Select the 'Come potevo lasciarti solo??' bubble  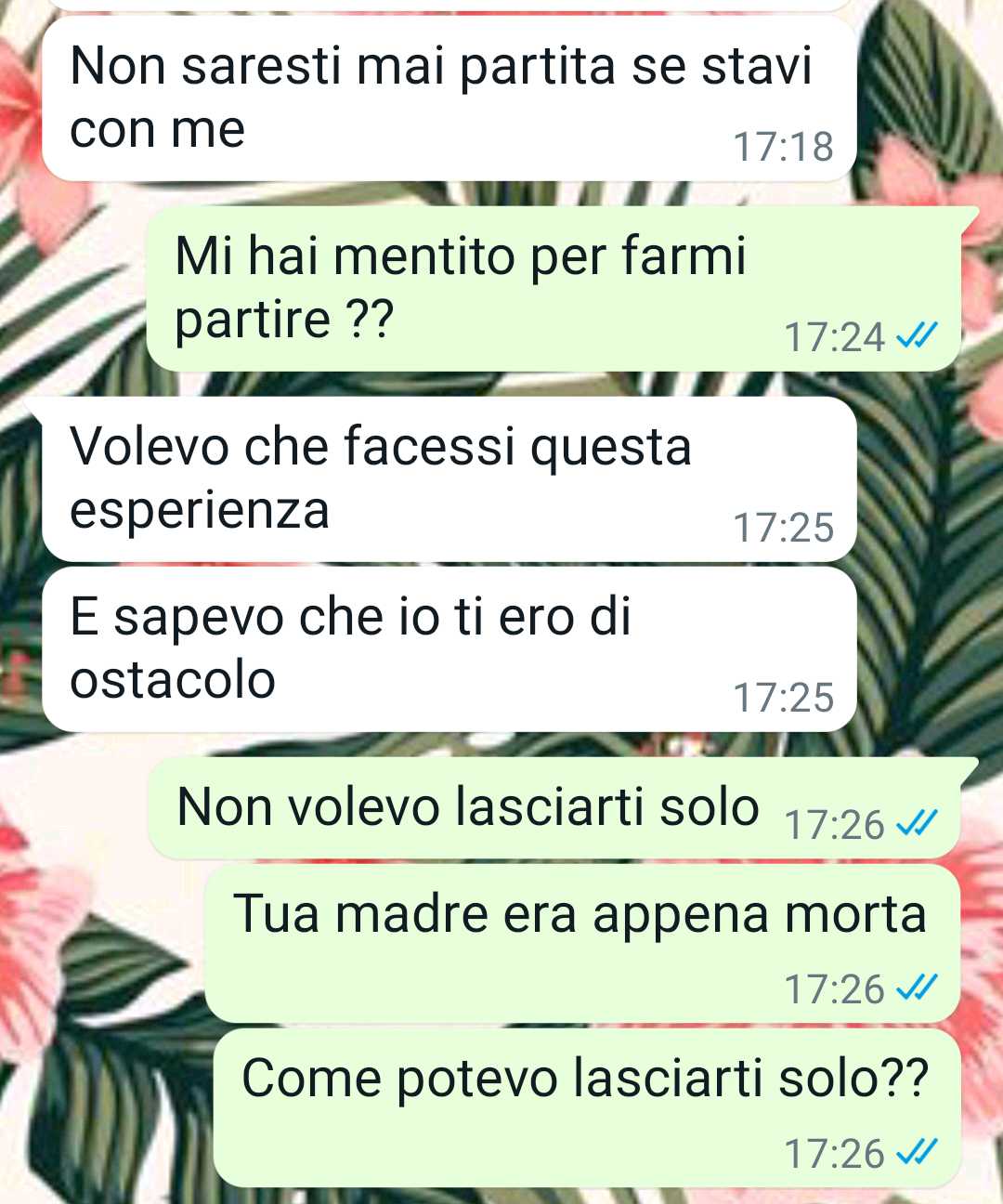(587, 1107)
